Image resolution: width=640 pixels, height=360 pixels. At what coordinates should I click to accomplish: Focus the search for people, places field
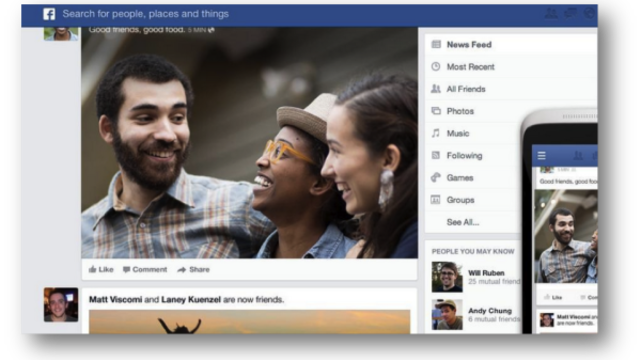tap(145, 14)
